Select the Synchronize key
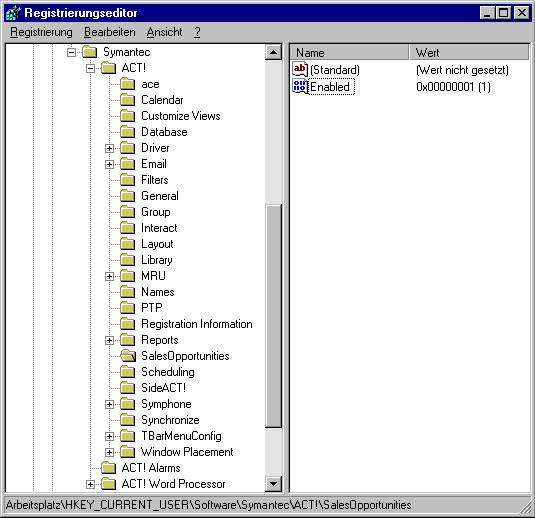This screenshot has height=518, width=535. coord(170,420)
